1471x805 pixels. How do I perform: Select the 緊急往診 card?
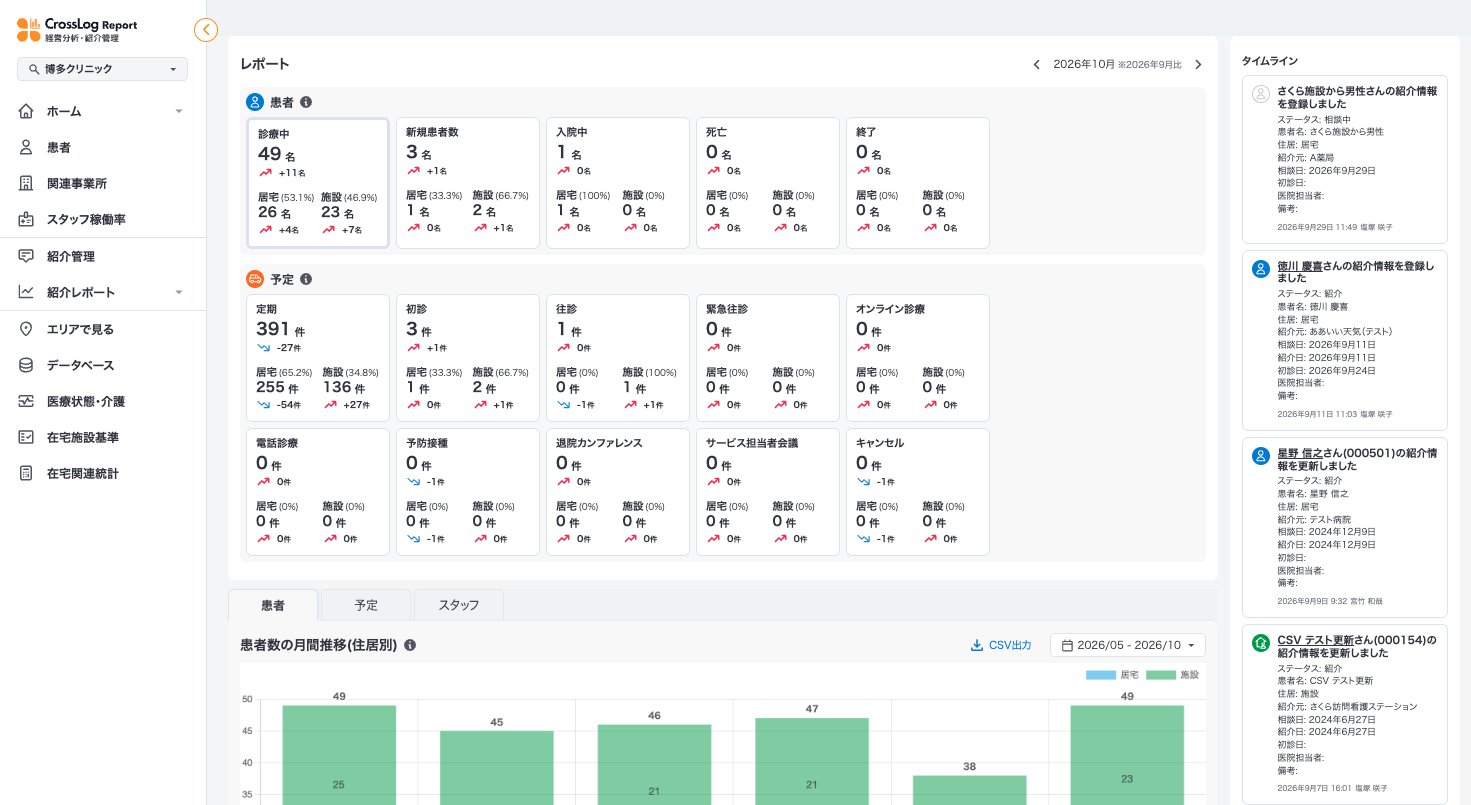(768, 357)
